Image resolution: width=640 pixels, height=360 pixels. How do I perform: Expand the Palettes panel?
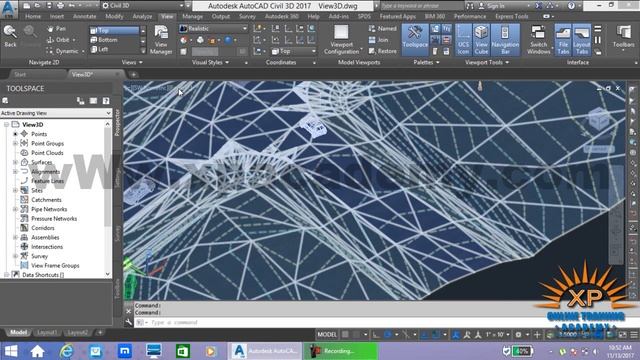pos(426,62)
